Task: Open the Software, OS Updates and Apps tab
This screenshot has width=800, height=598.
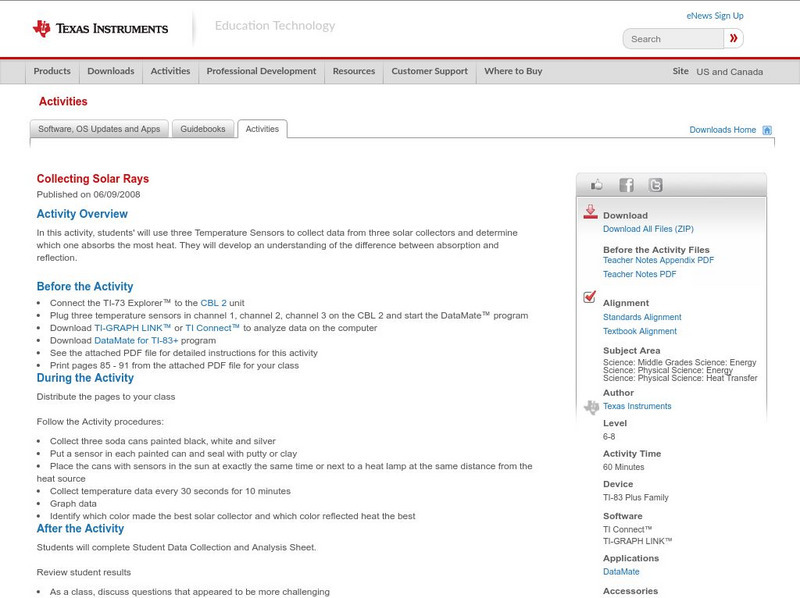Action: click(x=99, y=128)
